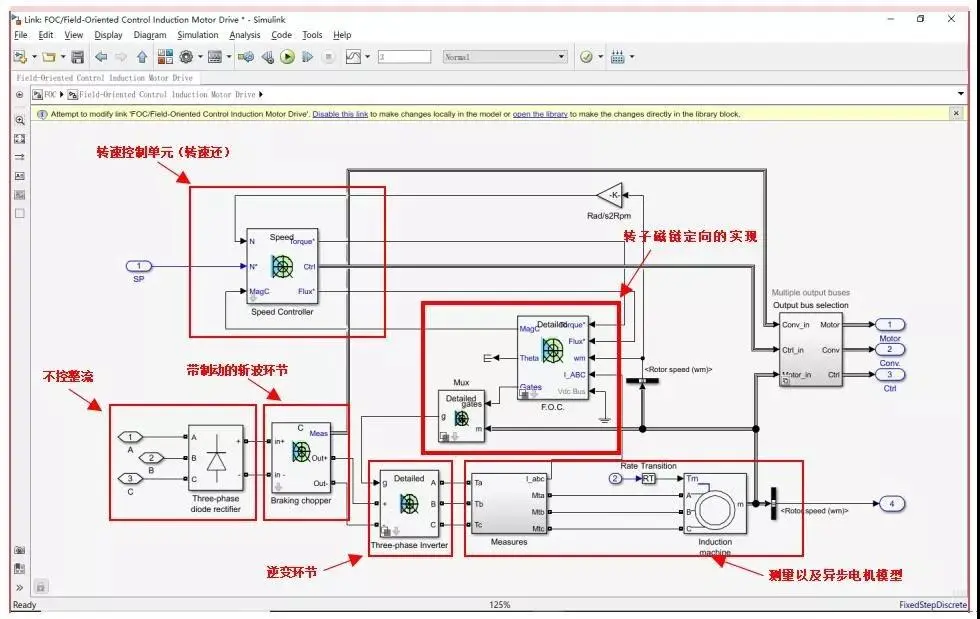Open the Display menu

108,35
